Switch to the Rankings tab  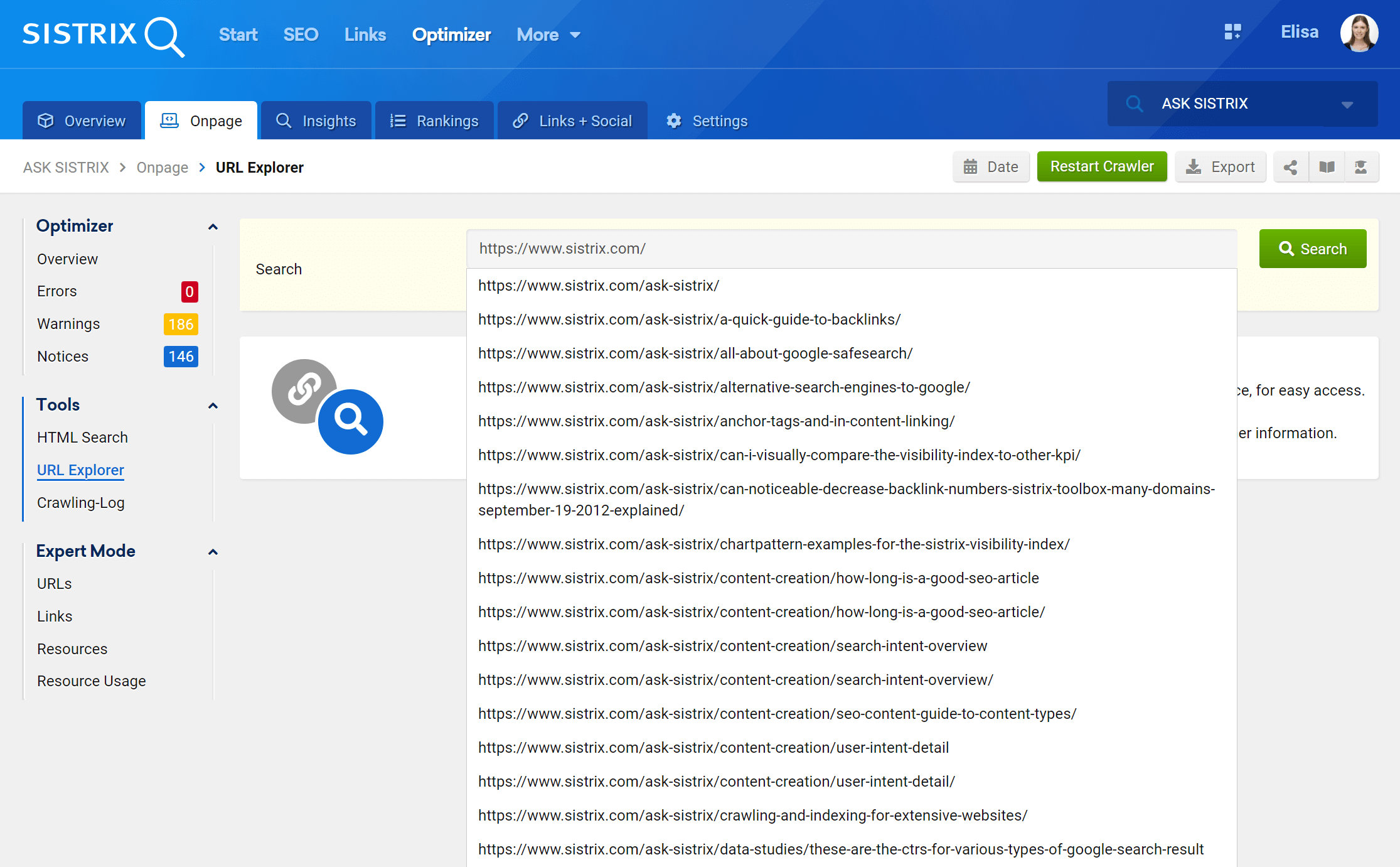[434, 121]
